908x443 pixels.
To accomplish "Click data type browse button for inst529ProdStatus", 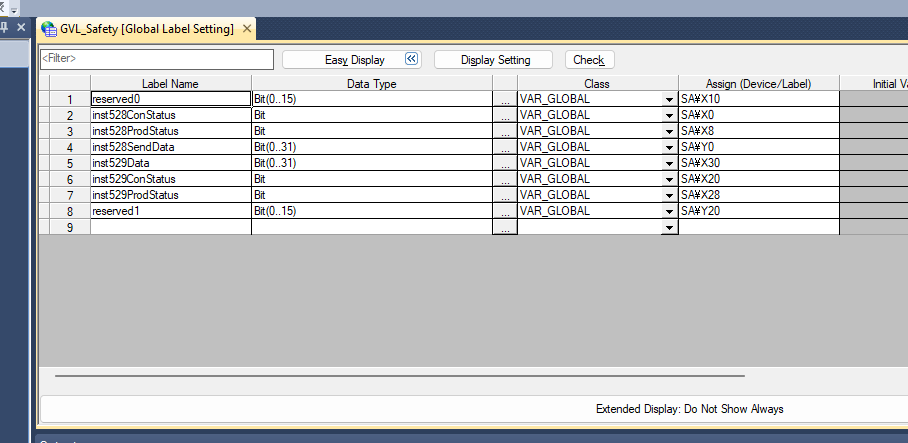I will pos(505,195).
